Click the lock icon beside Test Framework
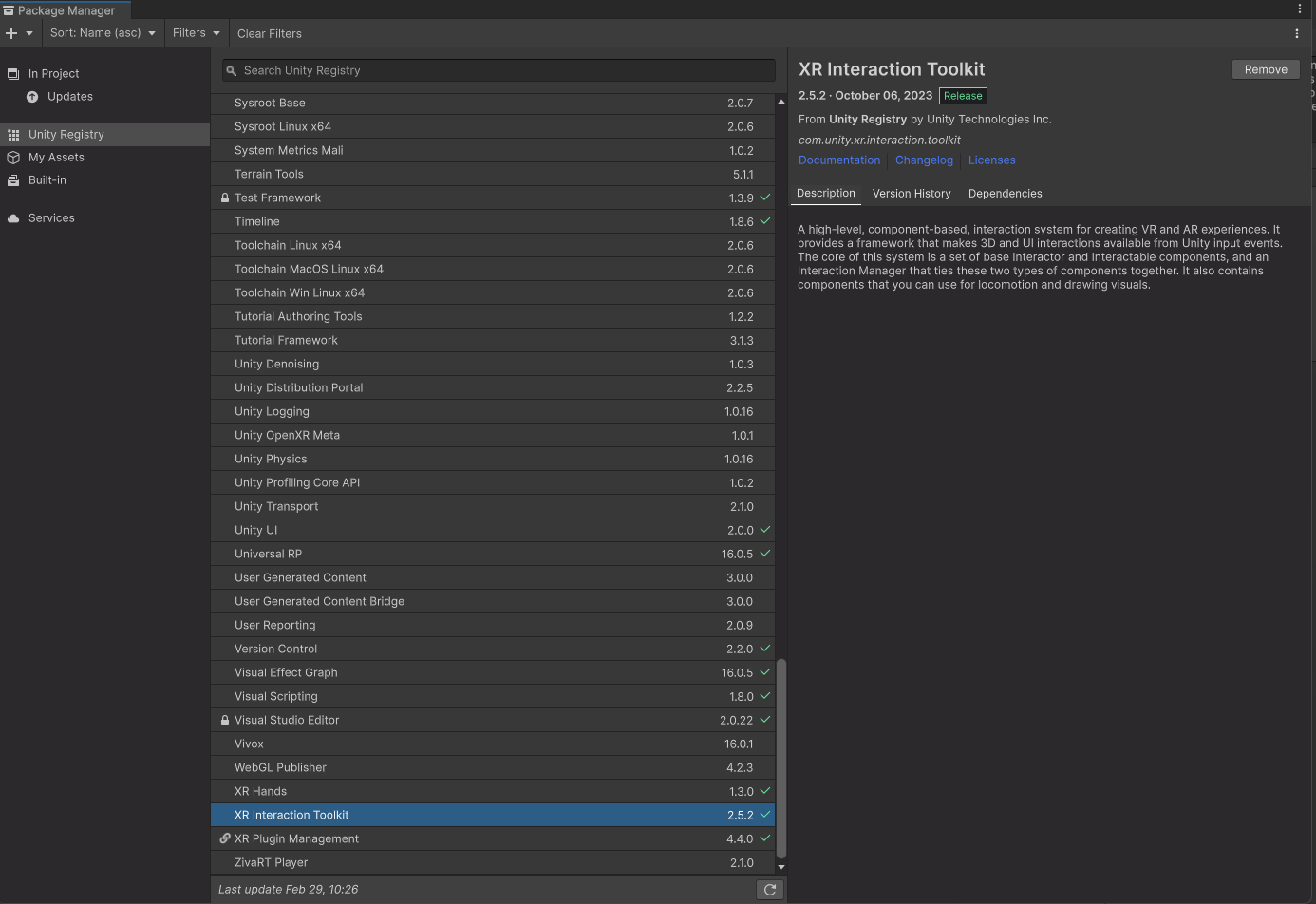This screenshot has height=904, width=1316. click(224, 198)
